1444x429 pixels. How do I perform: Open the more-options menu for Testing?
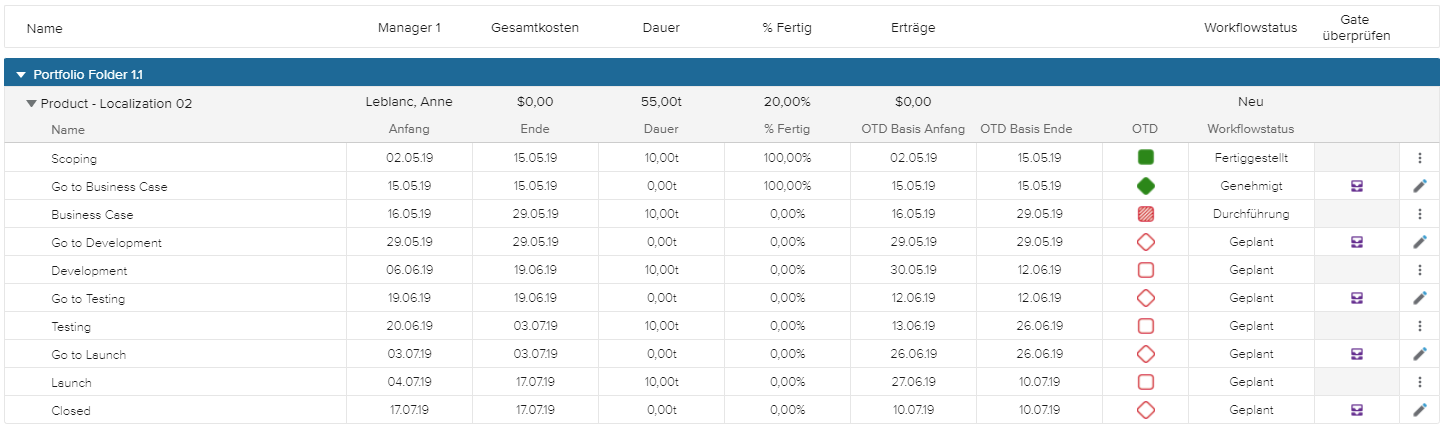1419,326
